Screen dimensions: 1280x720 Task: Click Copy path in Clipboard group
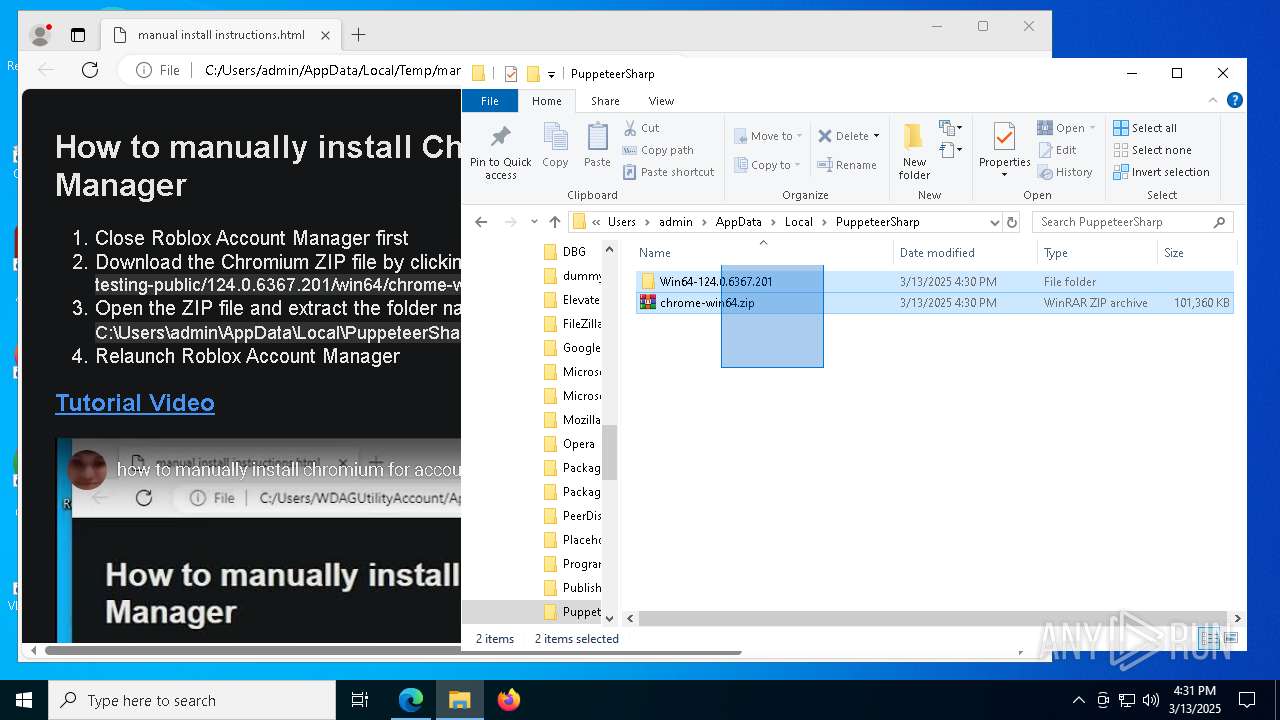(658, 150)
